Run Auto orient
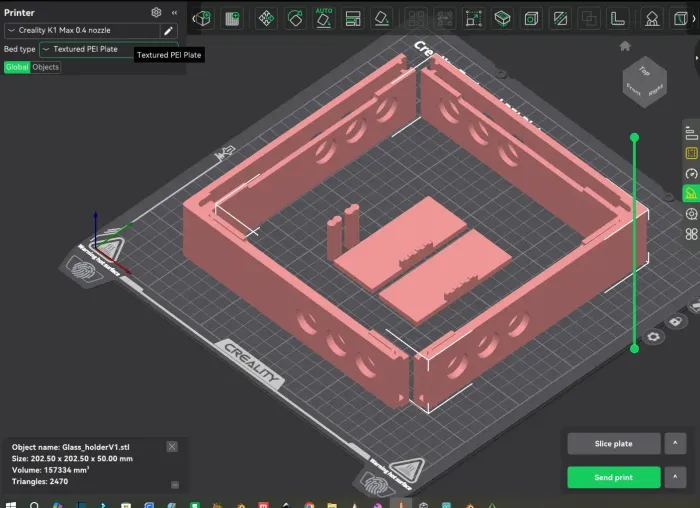Image resolution: width=700 pixels, height=508 pixels. click(x=324, y=18)
